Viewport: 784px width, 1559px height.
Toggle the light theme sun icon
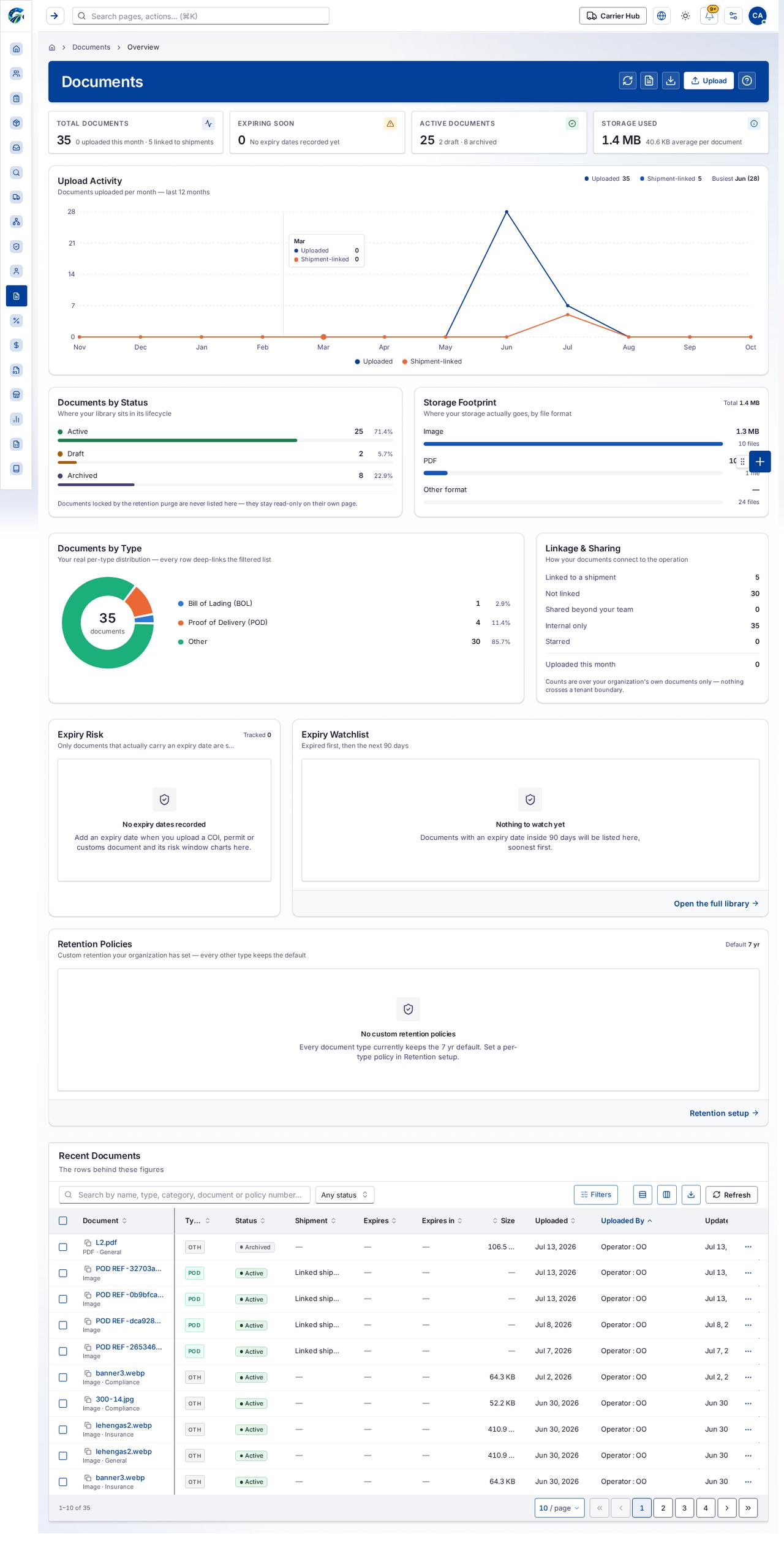point(685,16)
